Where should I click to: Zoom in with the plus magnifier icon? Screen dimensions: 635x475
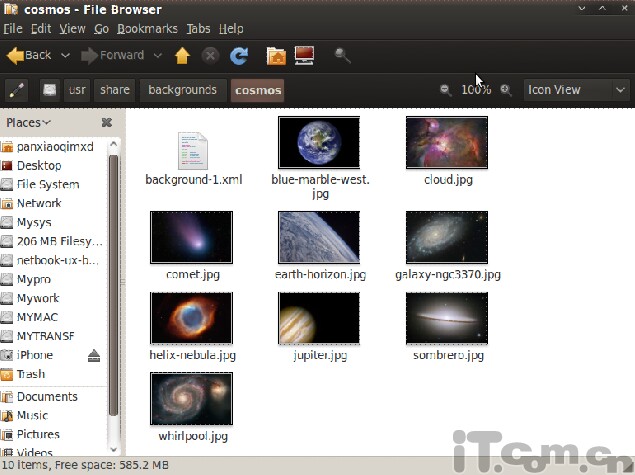pyautogui.click(x=506, y=90)
